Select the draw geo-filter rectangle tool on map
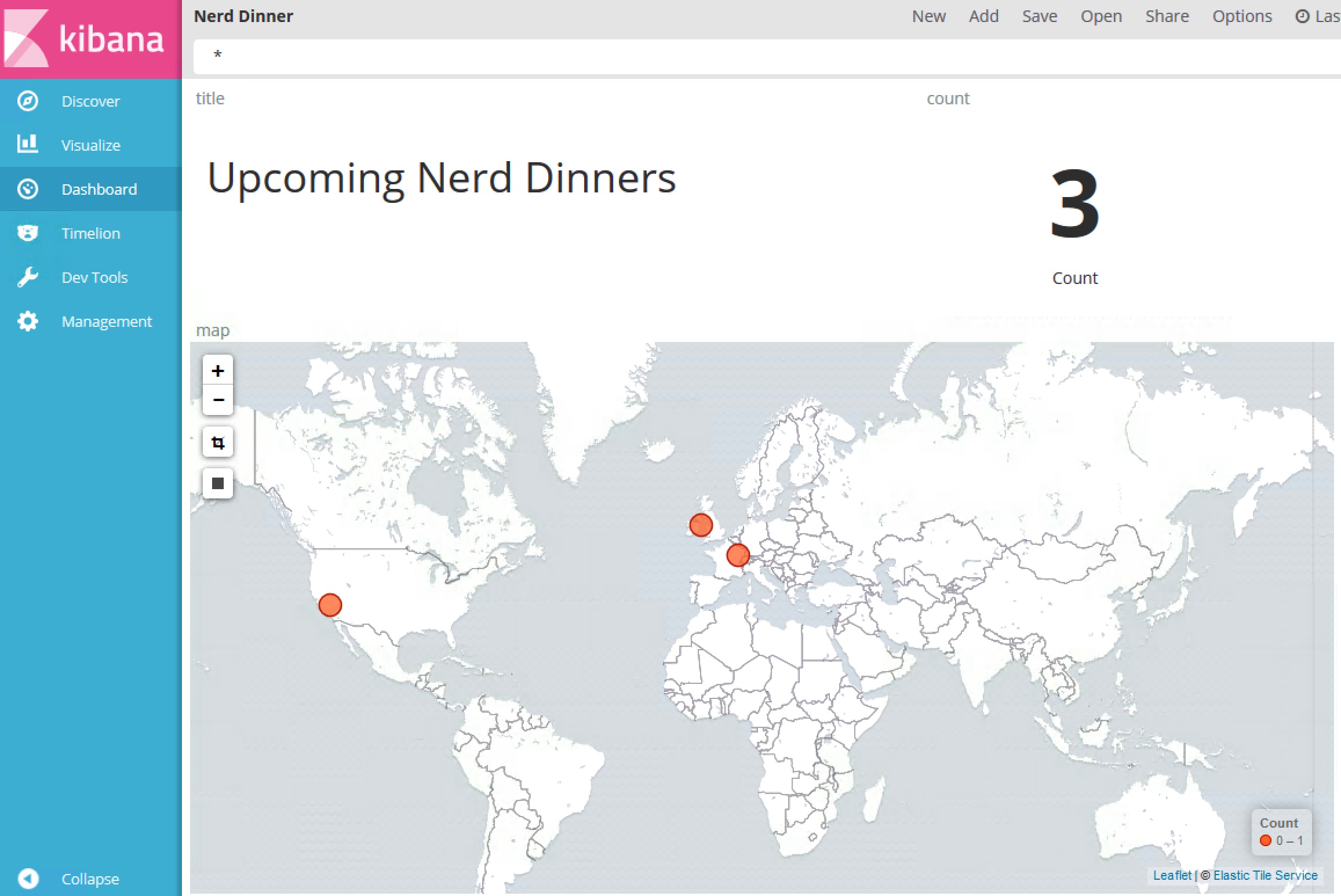 click(218, 442)
